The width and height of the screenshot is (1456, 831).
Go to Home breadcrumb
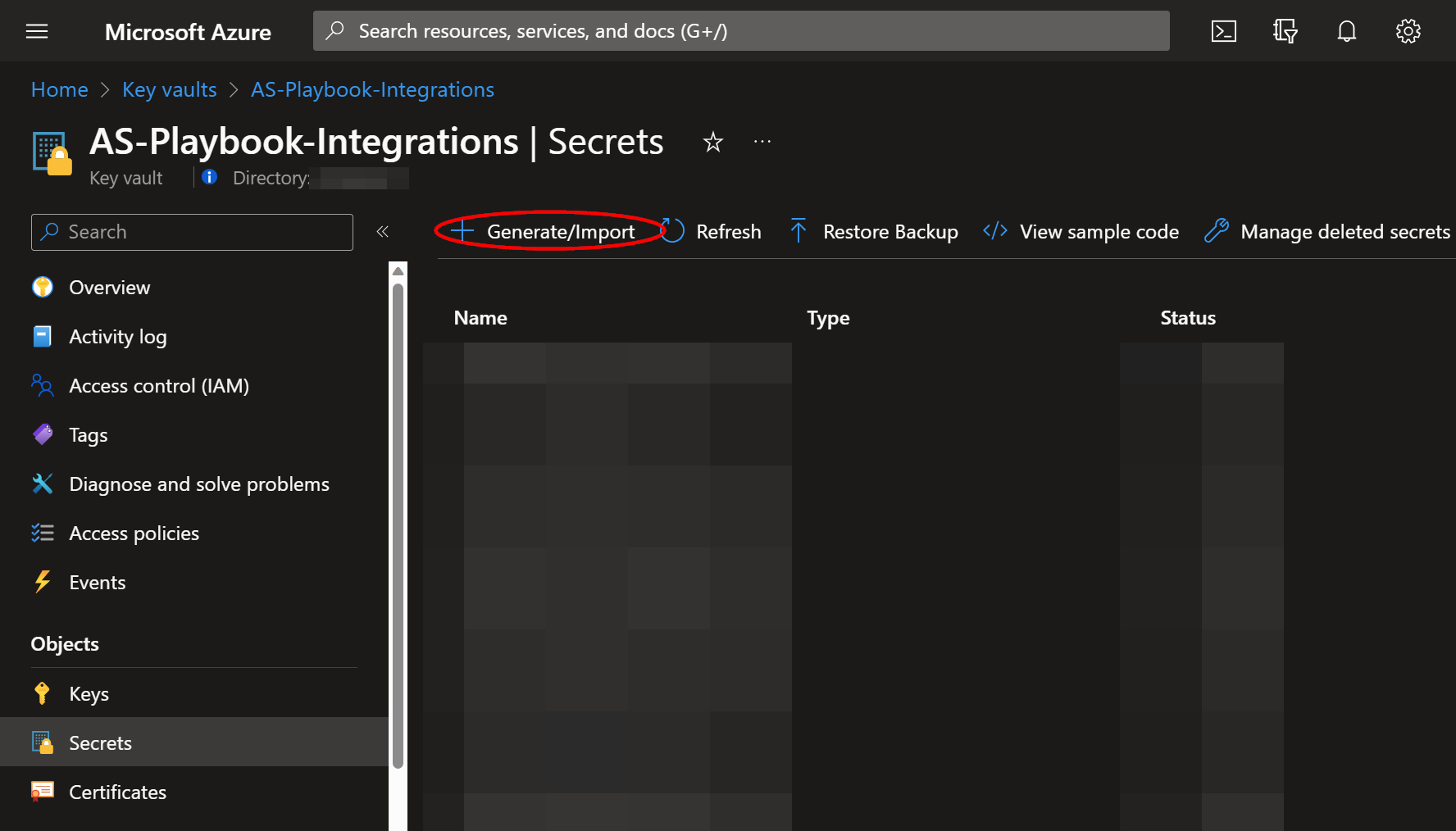tap(60, 89)
